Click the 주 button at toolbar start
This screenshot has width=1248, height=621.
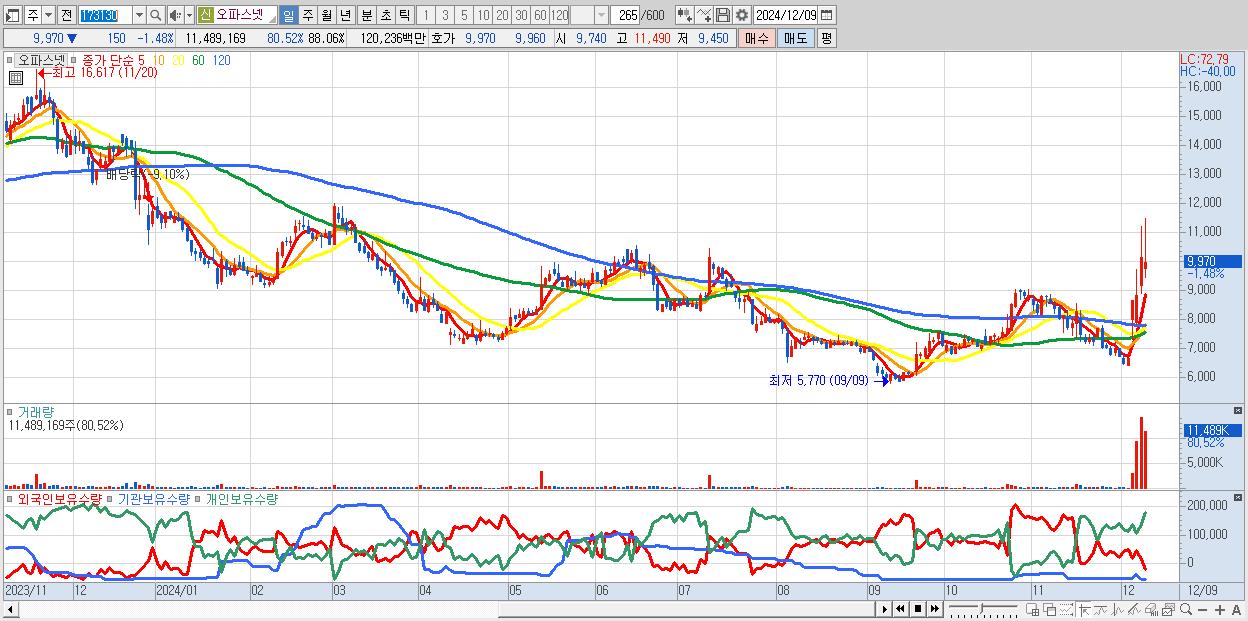(x=31, y=15)
